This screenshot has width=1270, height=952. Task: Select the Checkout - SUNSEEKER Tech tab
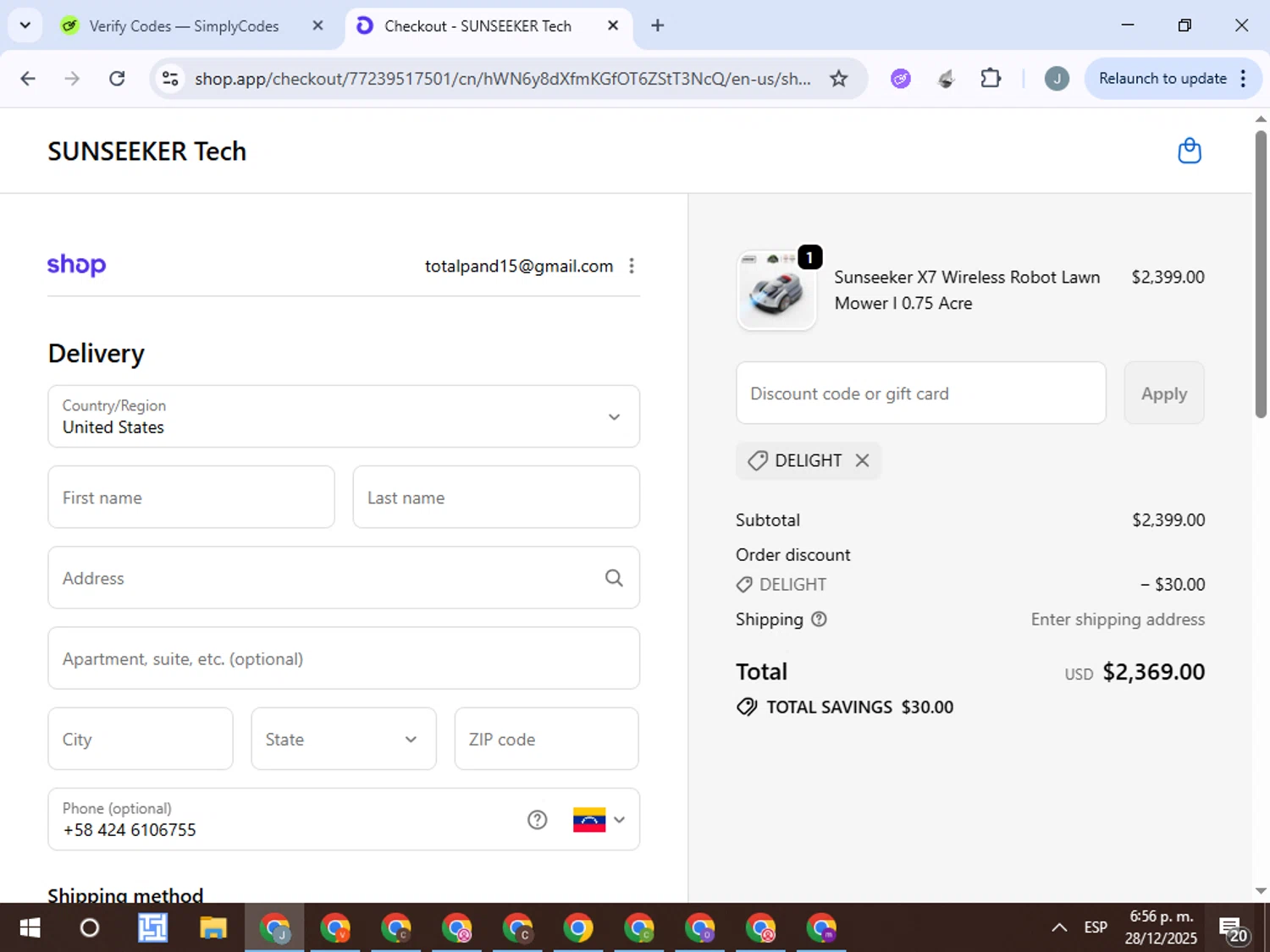[x=478, y=26]
